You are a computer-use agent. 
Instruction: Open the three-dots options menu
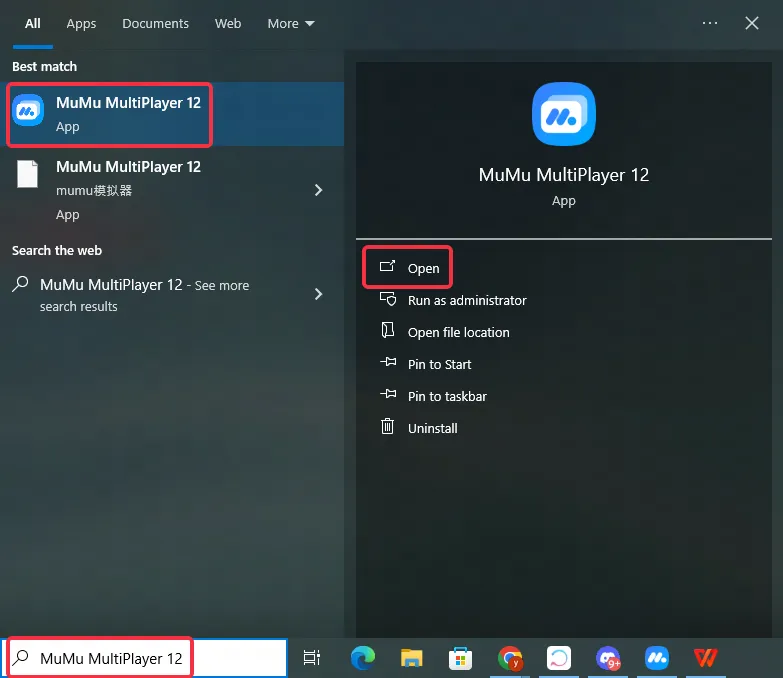coord(710,23)
